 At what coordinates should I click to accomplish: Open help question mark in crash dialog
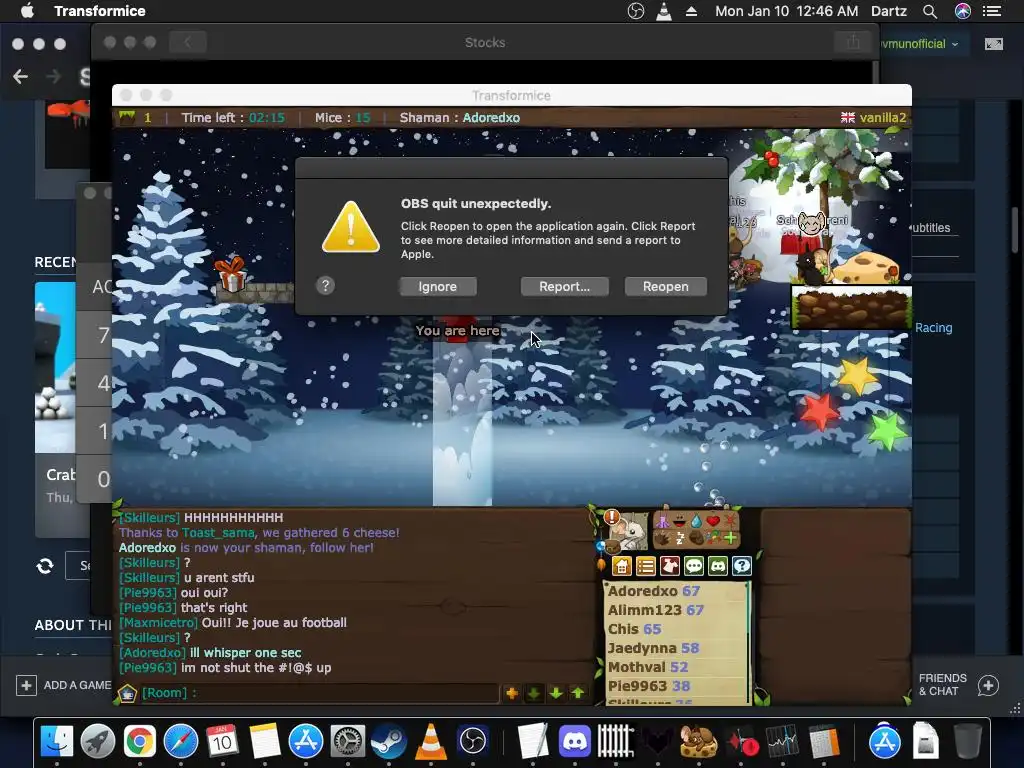click(325, 285)
